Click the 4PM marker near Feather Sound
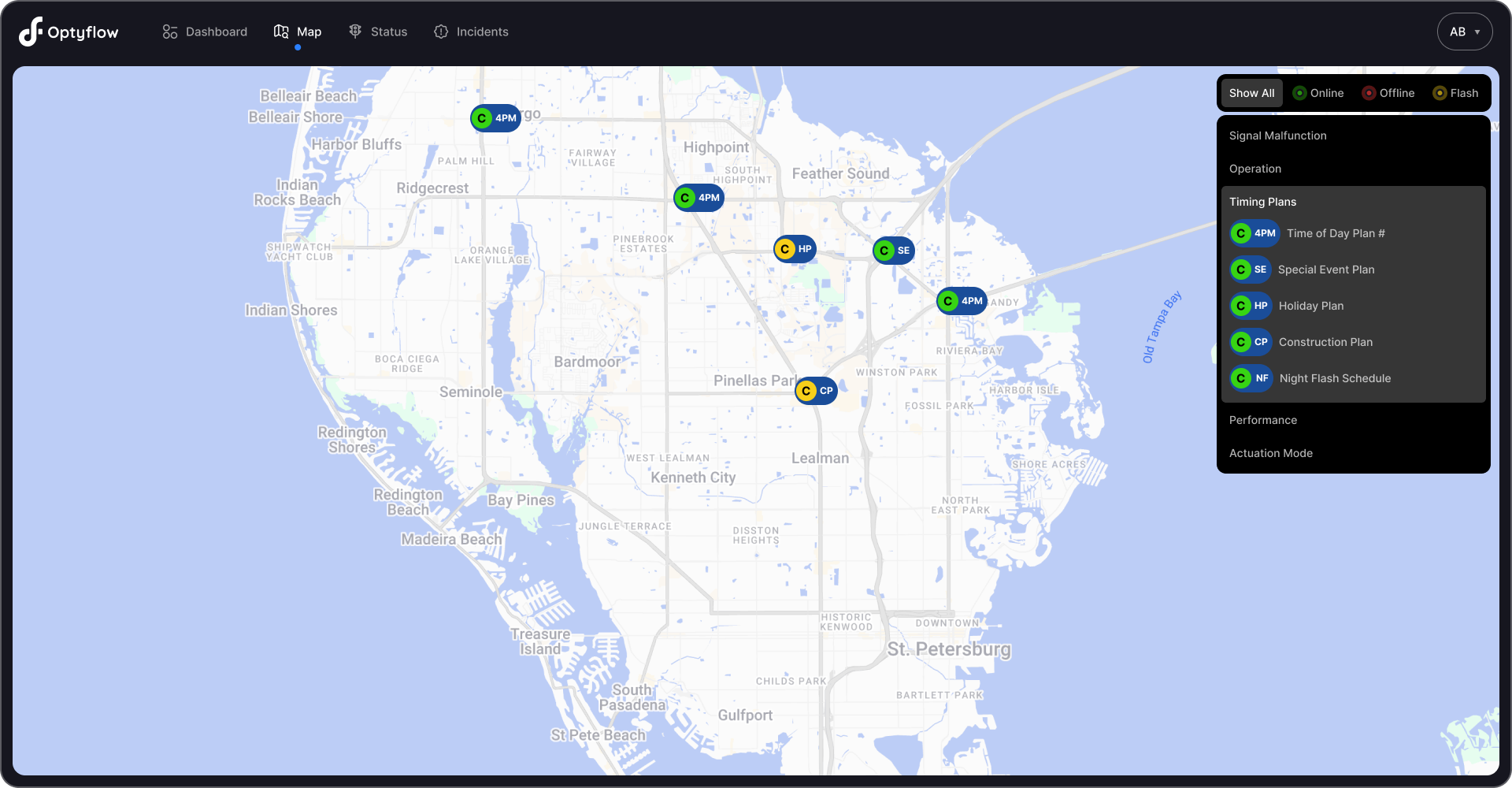This screenshot has height=788, width=1512. point(699,198)
